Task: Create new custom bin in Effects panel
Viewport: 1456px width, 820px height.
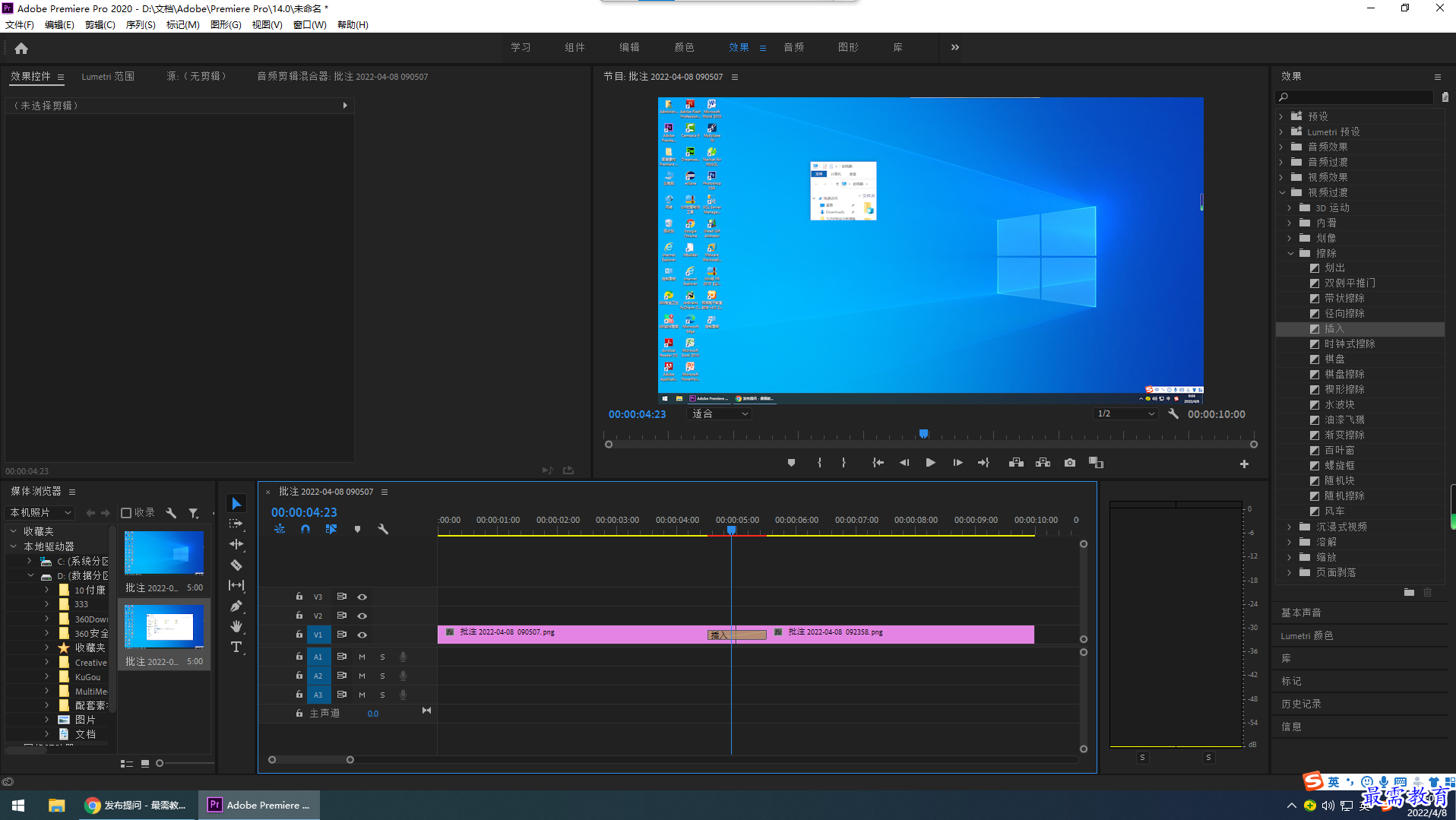Action: click(1409, 593)
